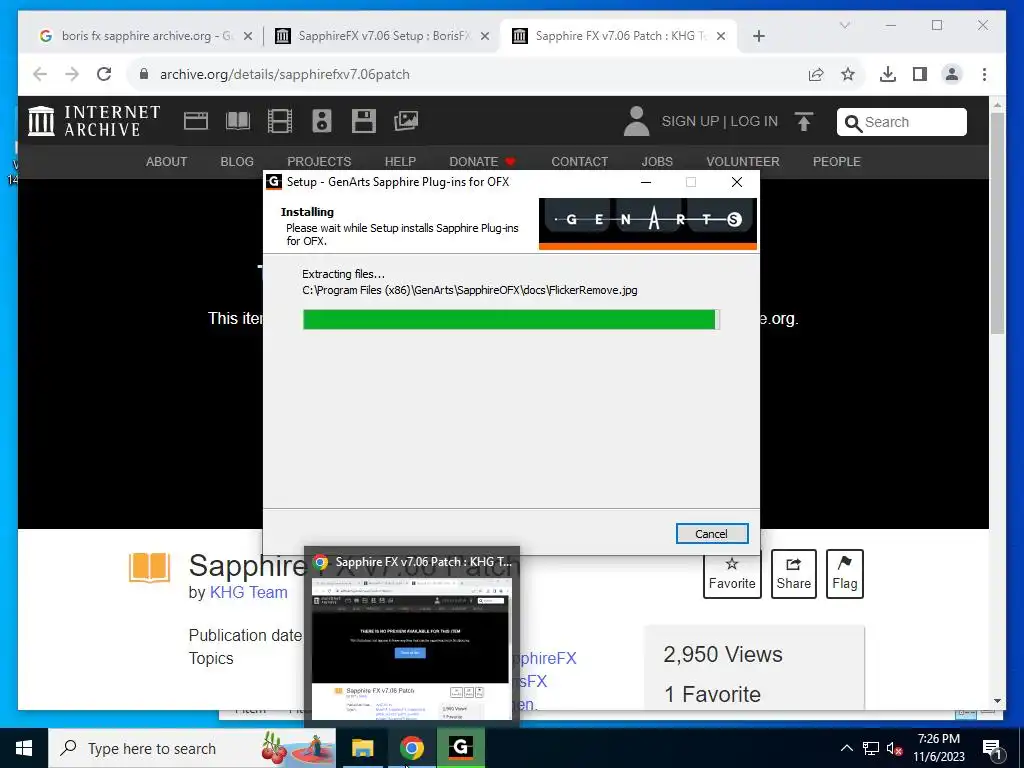Open File Explorer from the taskbar
The width and height of the screenshot is (1024, 768).
click(362, 748)
